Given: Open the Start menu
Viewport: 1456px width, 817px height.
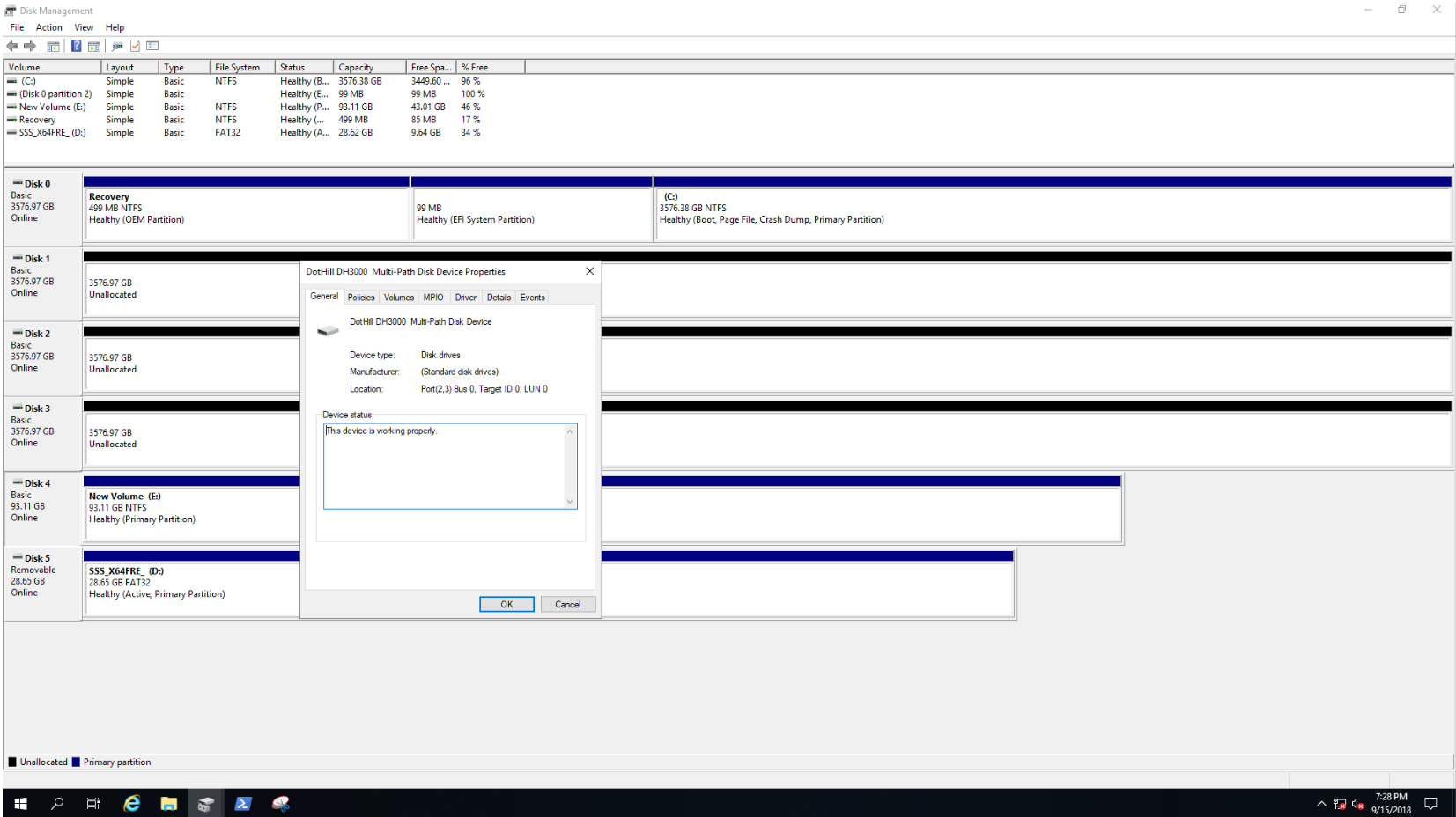Looking at the screenshot, I should pos(19,803).
